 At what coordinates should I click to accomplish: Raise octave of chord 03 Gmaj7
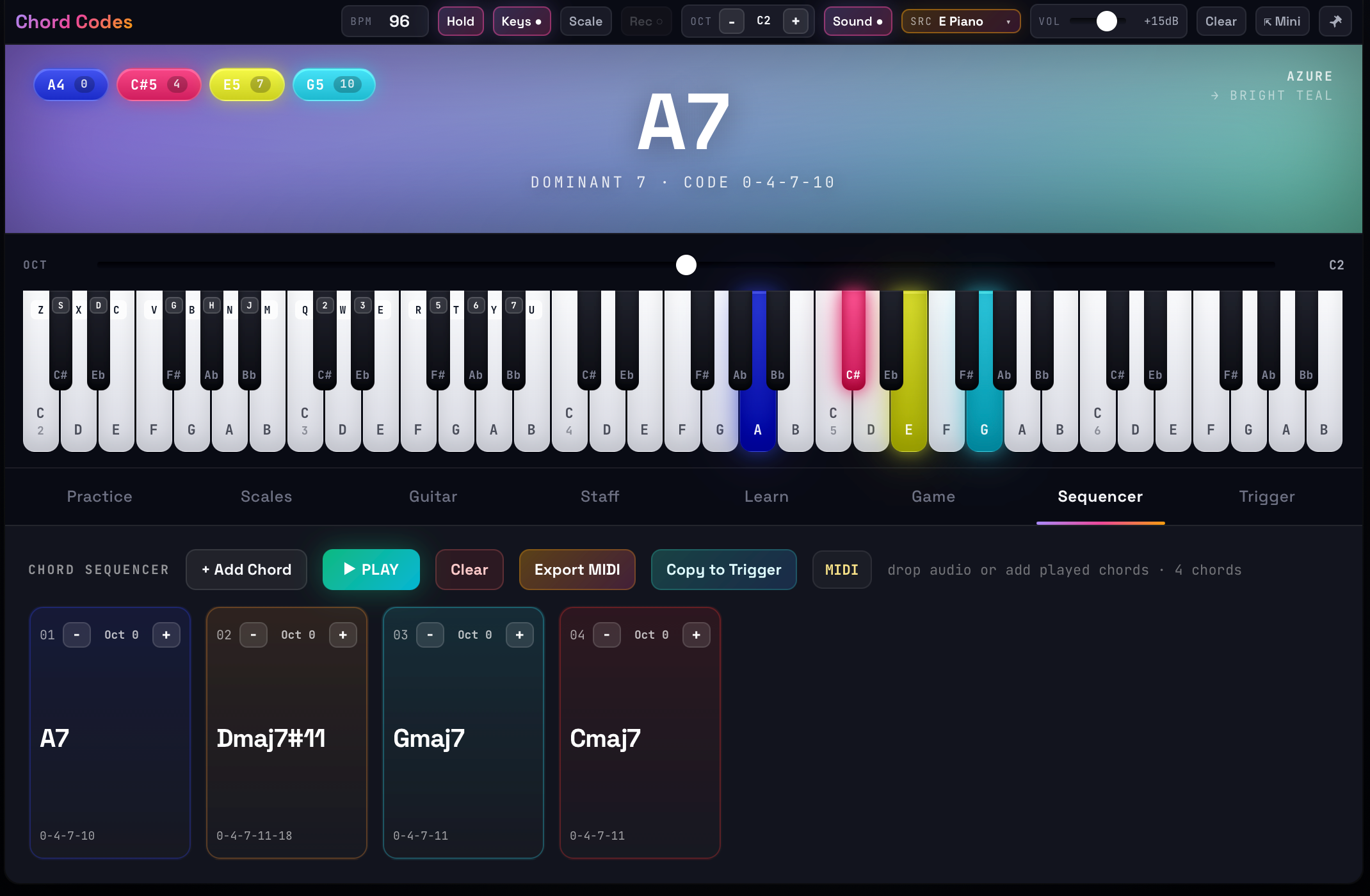point(520,635)
